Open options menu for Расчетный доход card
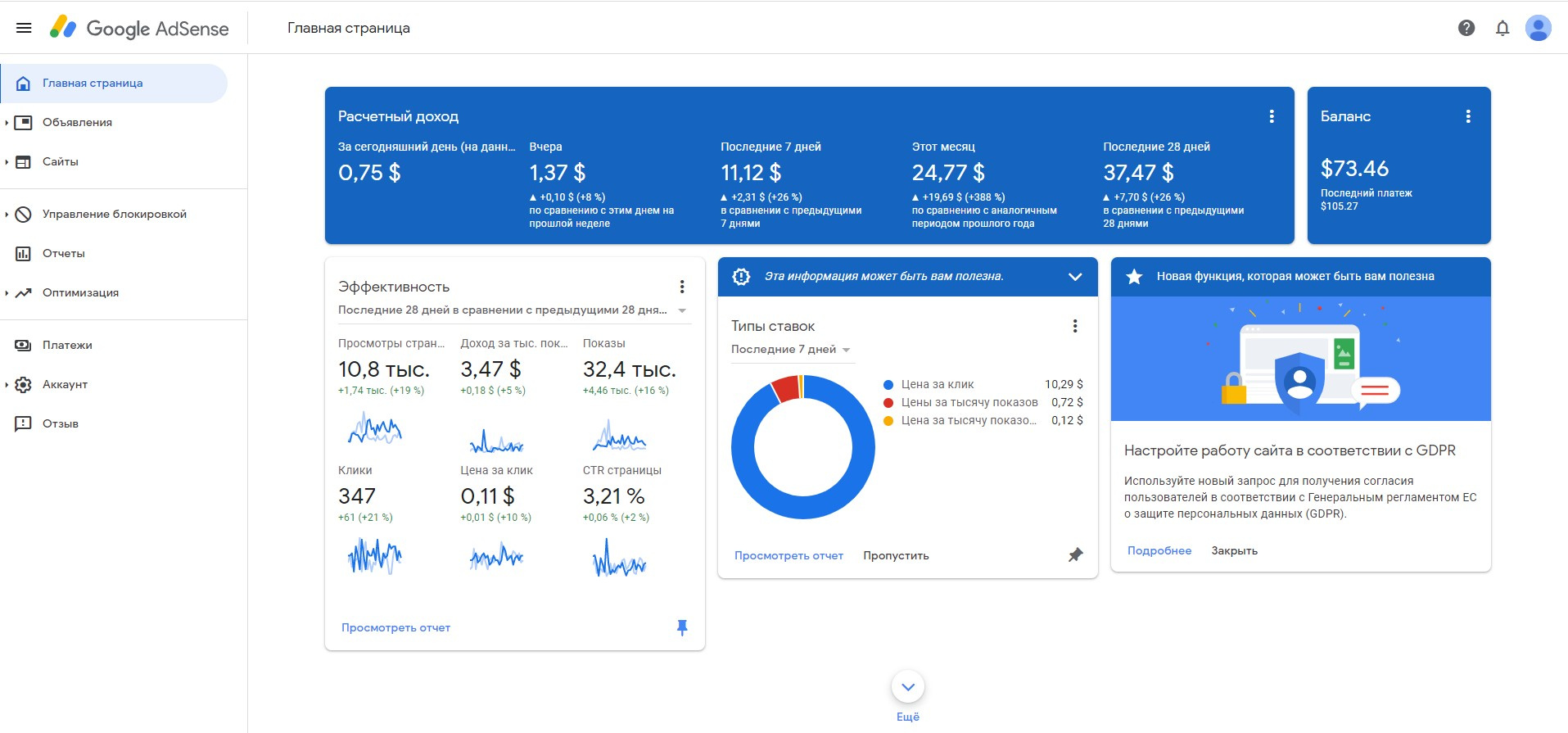The height and width of the screenshot is (733, 1568). 1272,116
